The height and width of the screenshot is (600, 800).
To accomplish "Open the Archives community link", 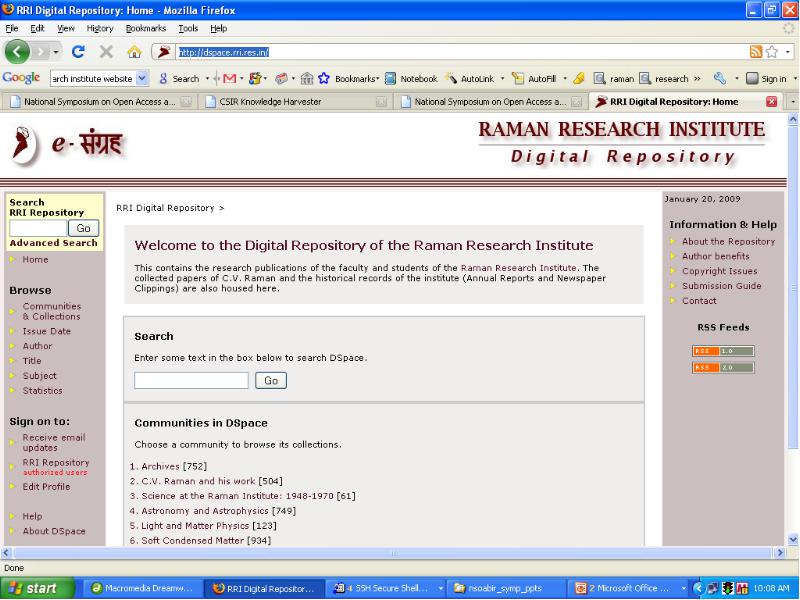I will (x=160, y=466).
